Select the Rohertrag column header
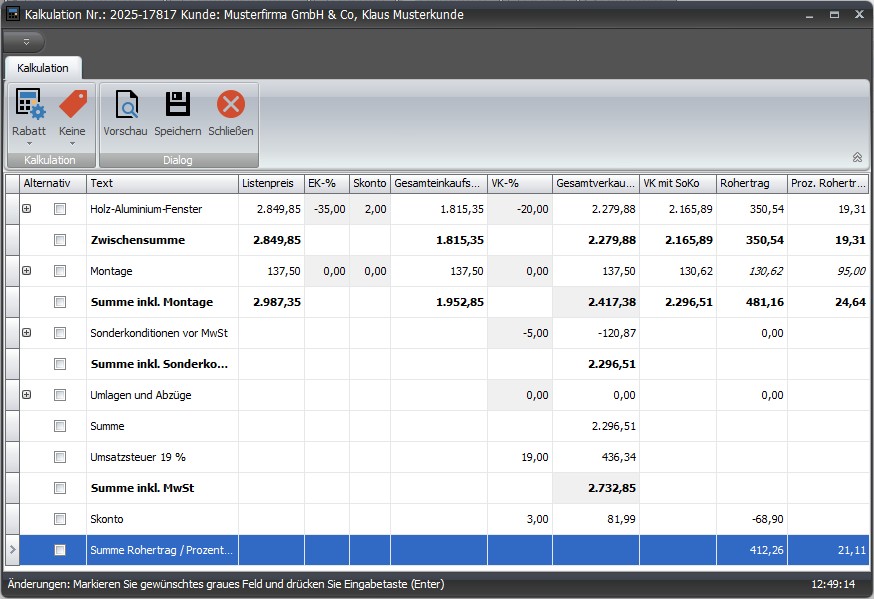This screenshot has width=874, height=599. point(751,184)
